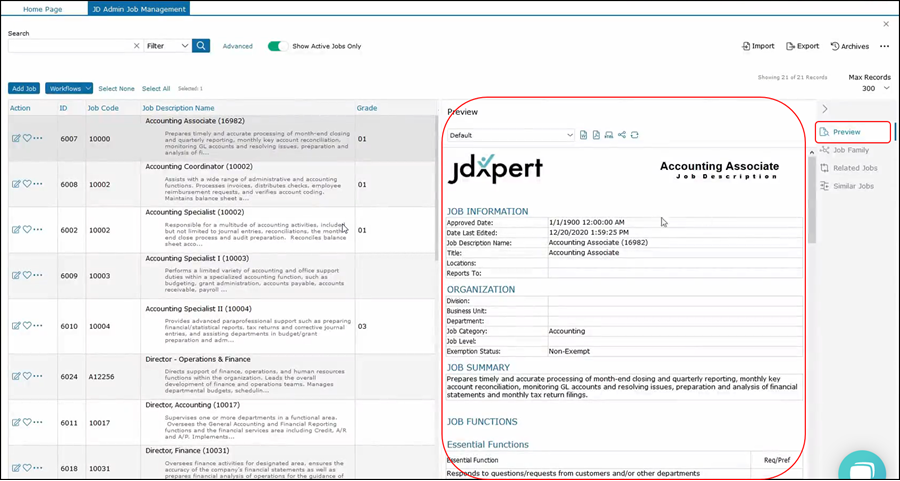Screen dimensions: 900x481
Task: Click the share icon in Preview toolbar
Action: tap(621, 135)
